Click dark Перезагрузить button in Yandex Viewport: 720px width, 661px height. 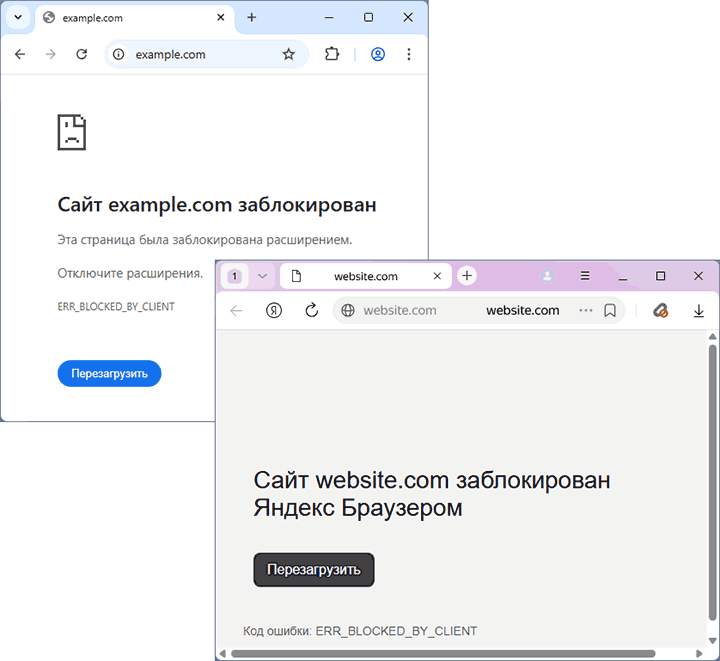pos(314,570)
